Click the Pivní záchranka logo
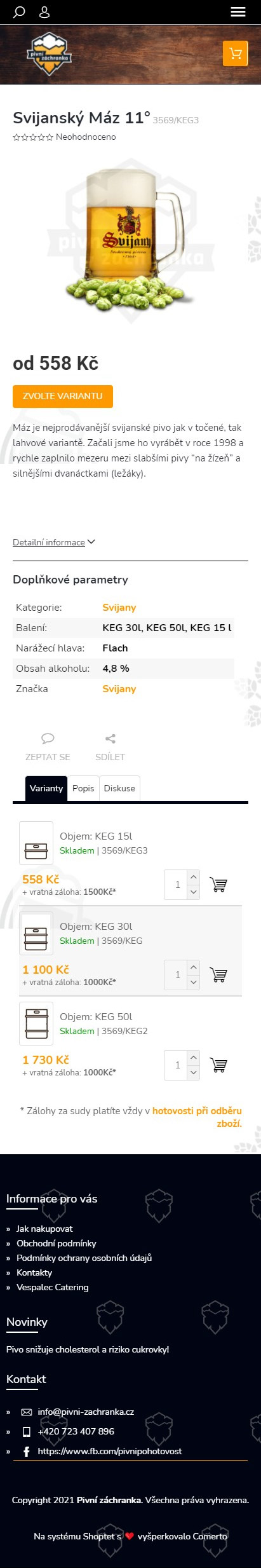The height and width of the screenshot is (1568, 261). 50,55
